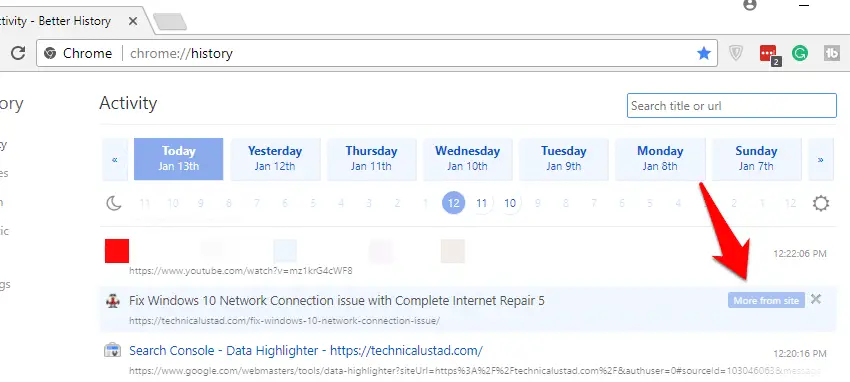Focus the 'Search title or url' field
Screen dimensions: 850x382
[x=732, y=106]
